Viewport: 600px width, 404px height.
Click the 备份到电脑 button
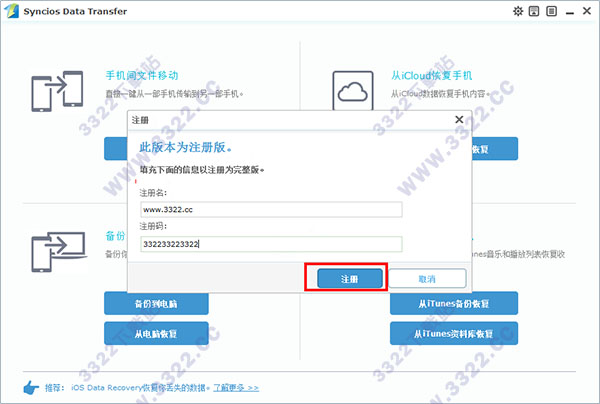156,303
